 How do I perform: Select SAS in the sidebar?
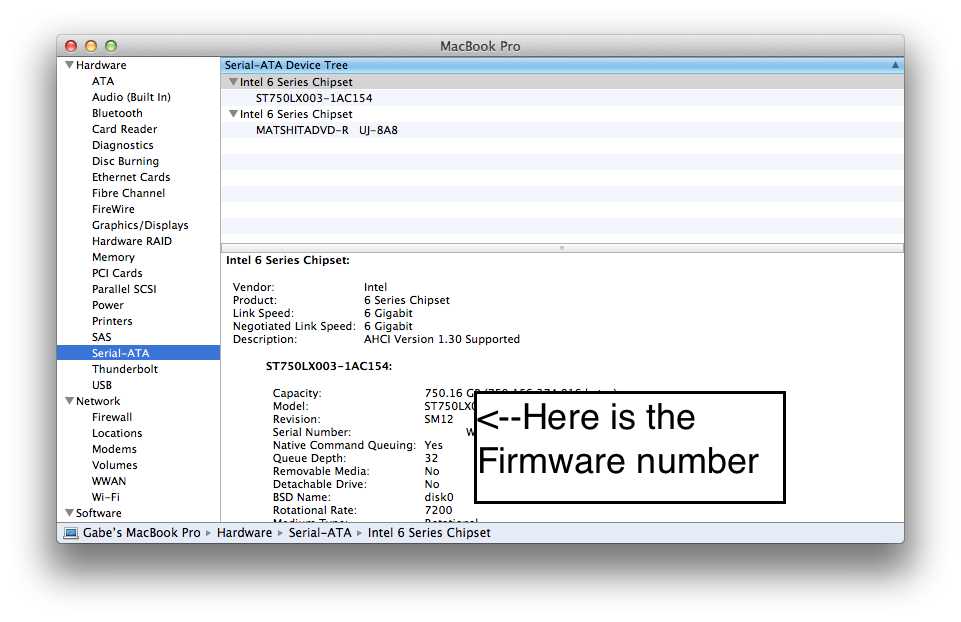[102, 336]
